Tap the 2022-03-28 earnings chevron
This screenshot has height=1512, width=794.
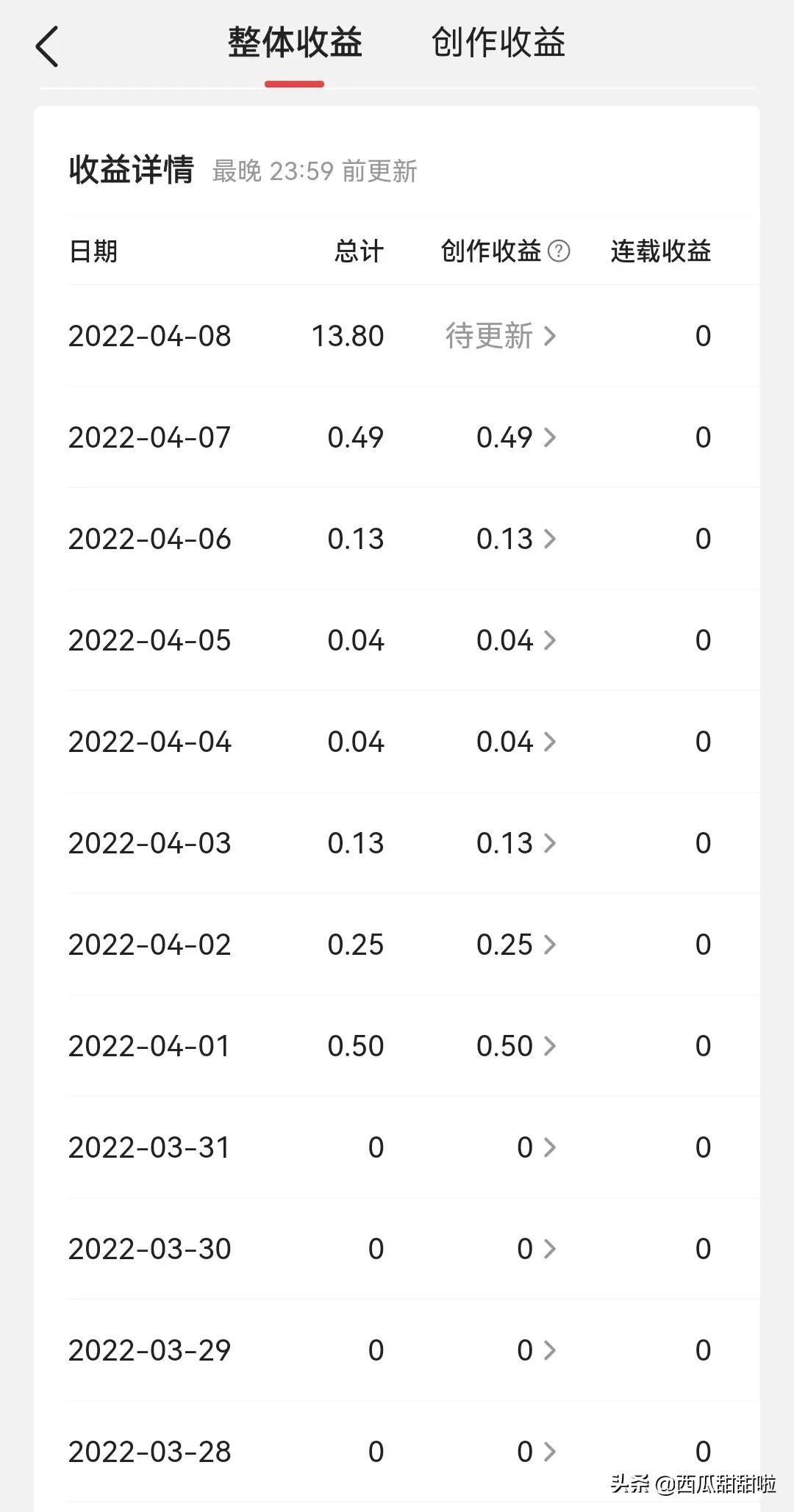[550, 1452]
